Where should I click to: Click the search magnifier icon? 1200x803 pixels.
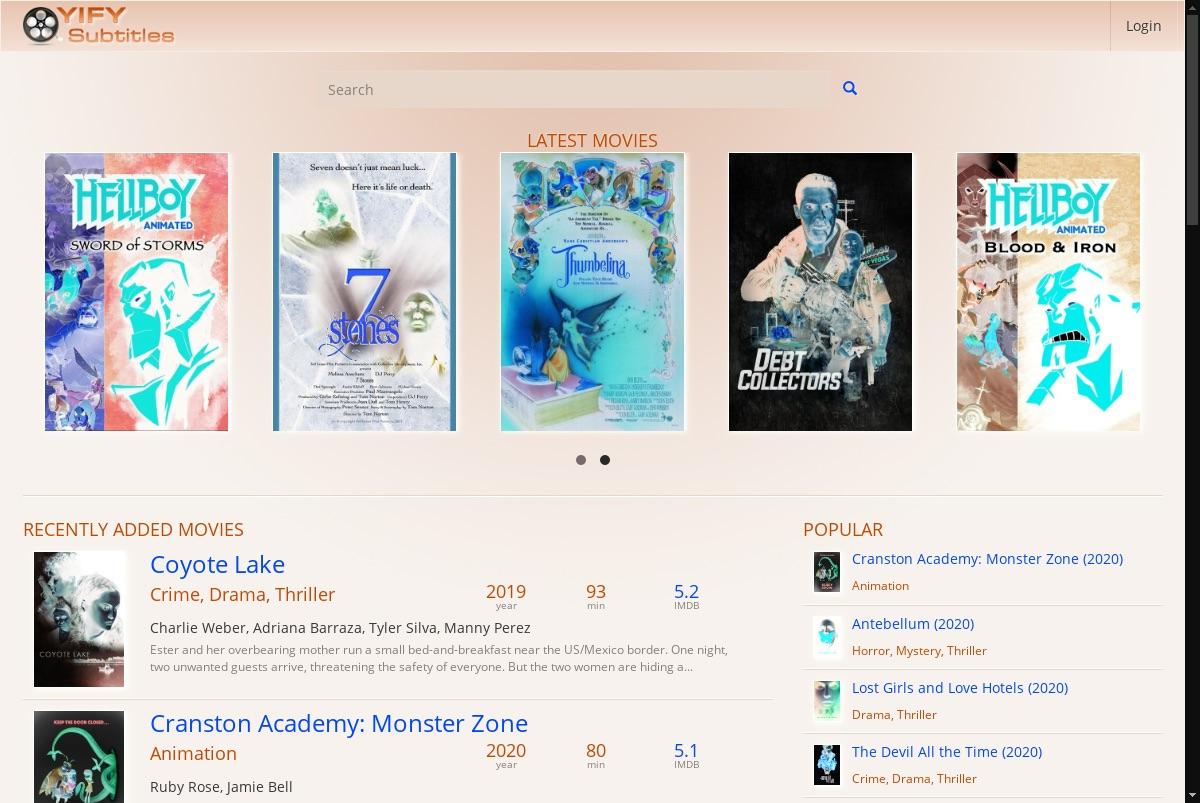coord(850,88)
